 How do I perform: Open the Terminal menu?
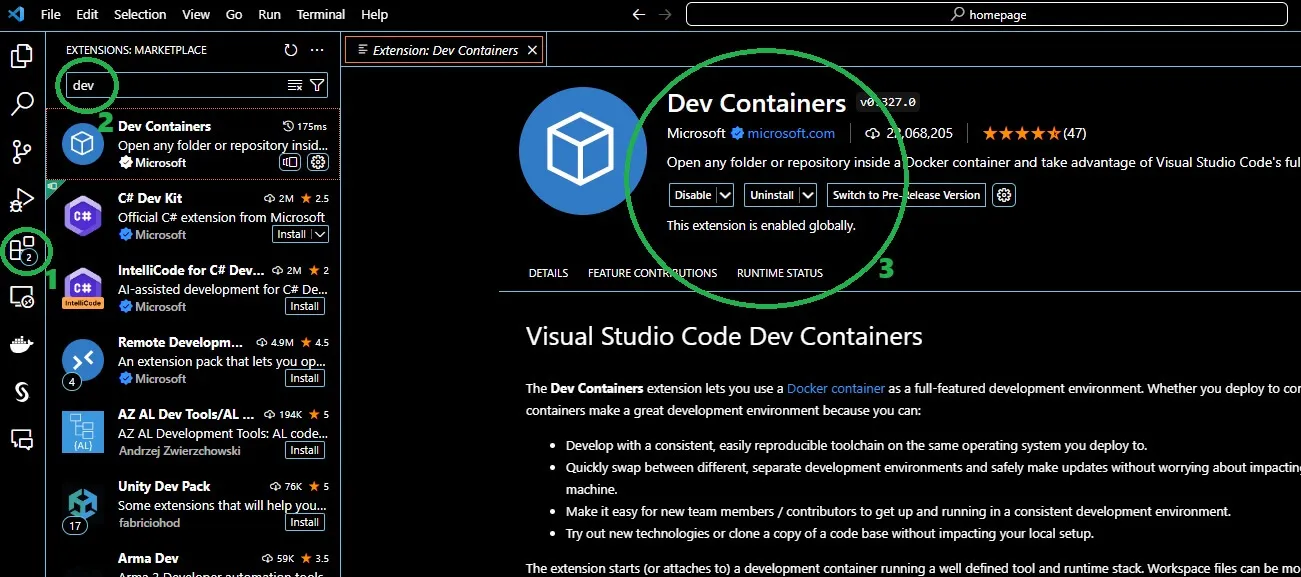point(320,14)
